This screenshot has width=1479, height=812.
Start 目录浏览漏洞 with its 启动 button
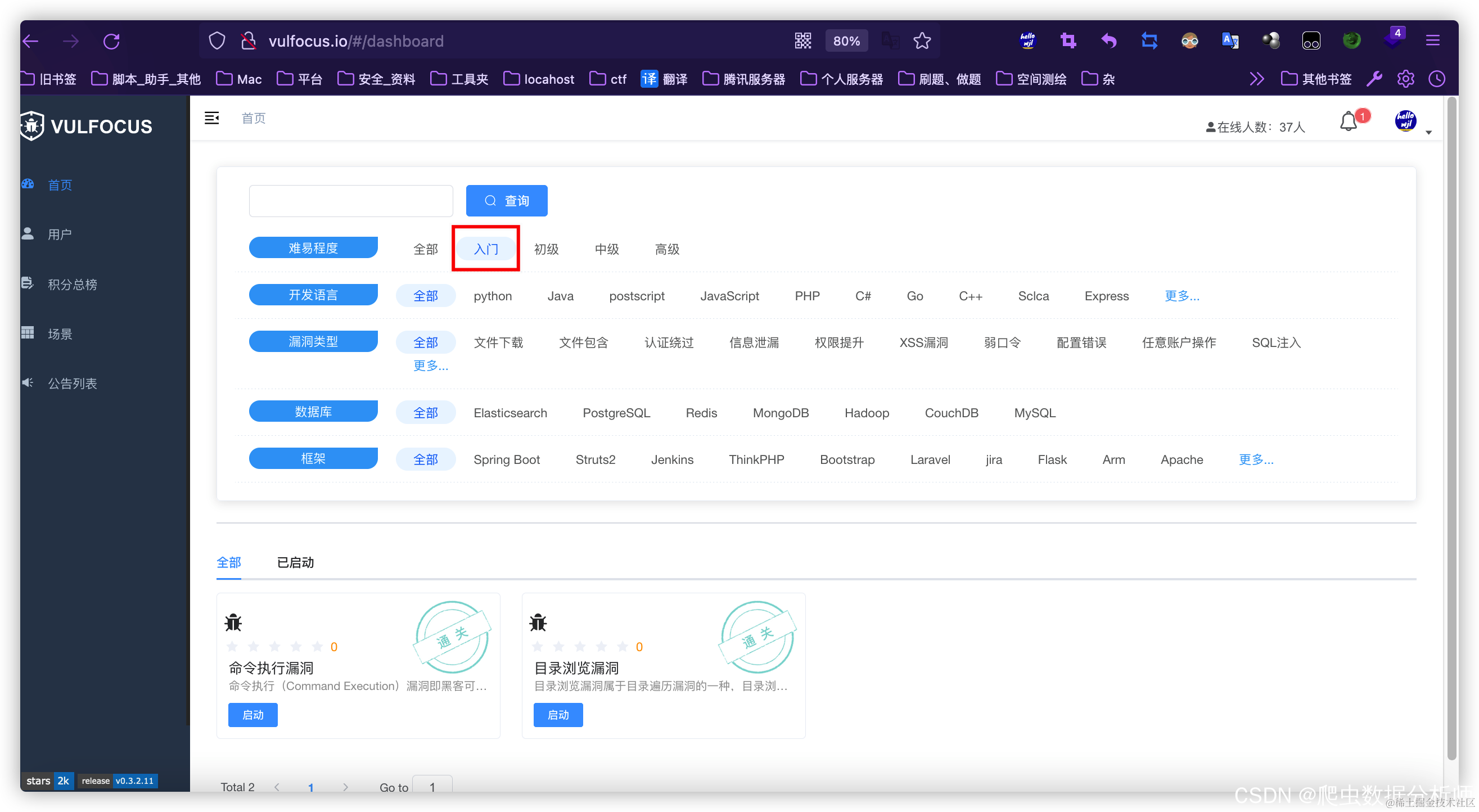(x=557, y=714)
